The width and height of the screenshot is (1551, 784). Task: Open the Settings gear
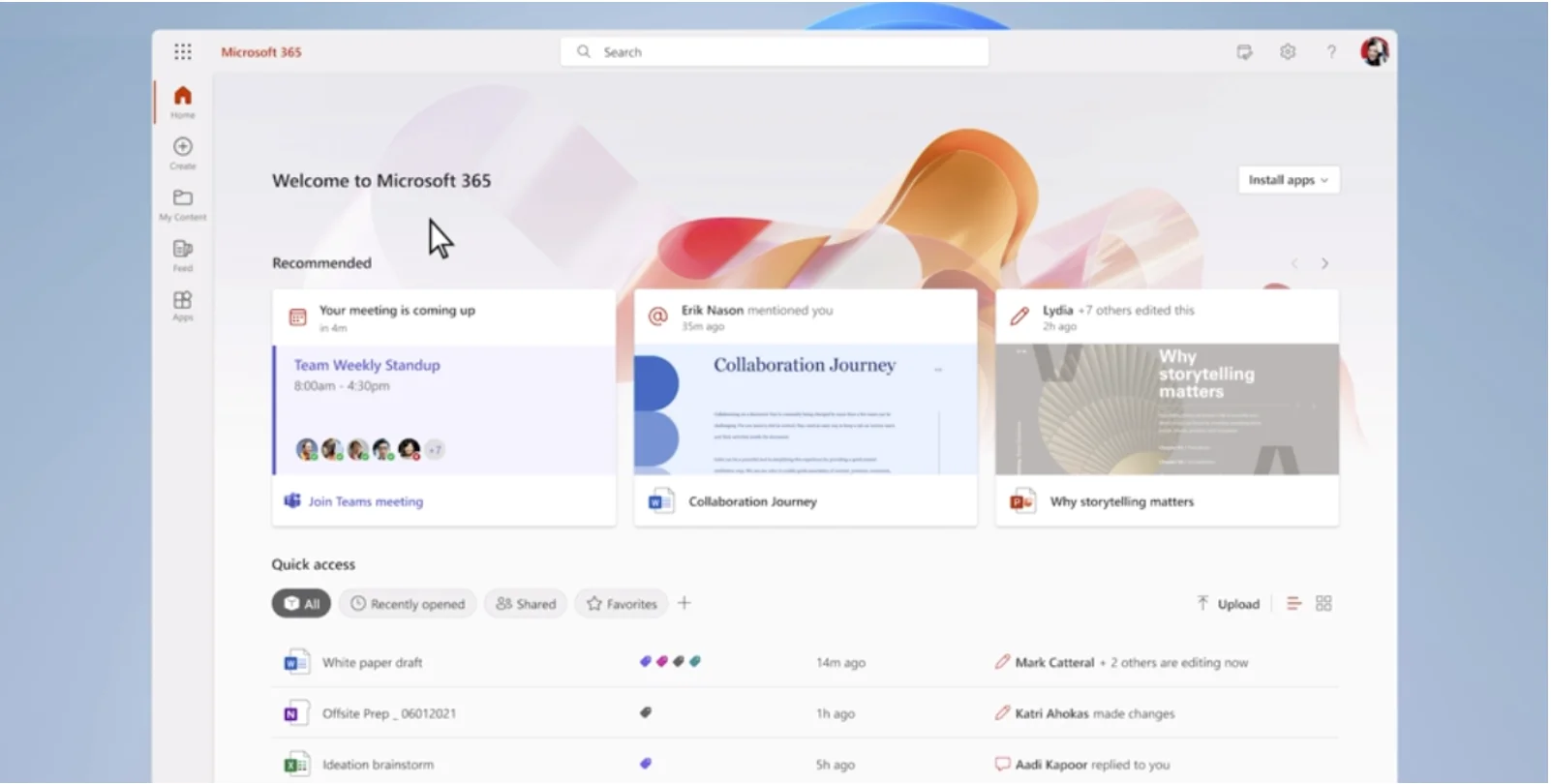pos(1288,52)
